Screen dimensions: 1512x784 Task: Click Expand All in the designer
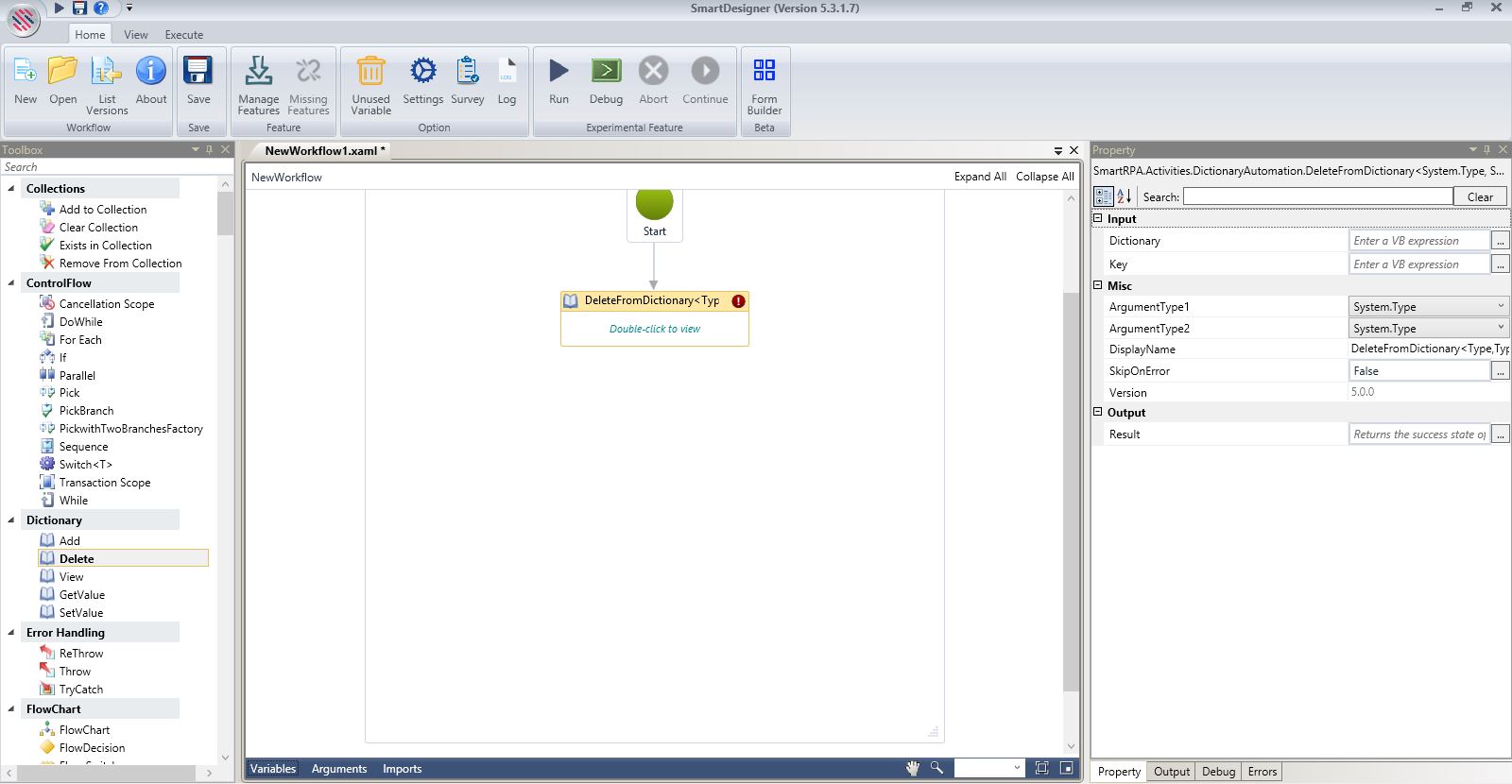[x=979, y=177]
